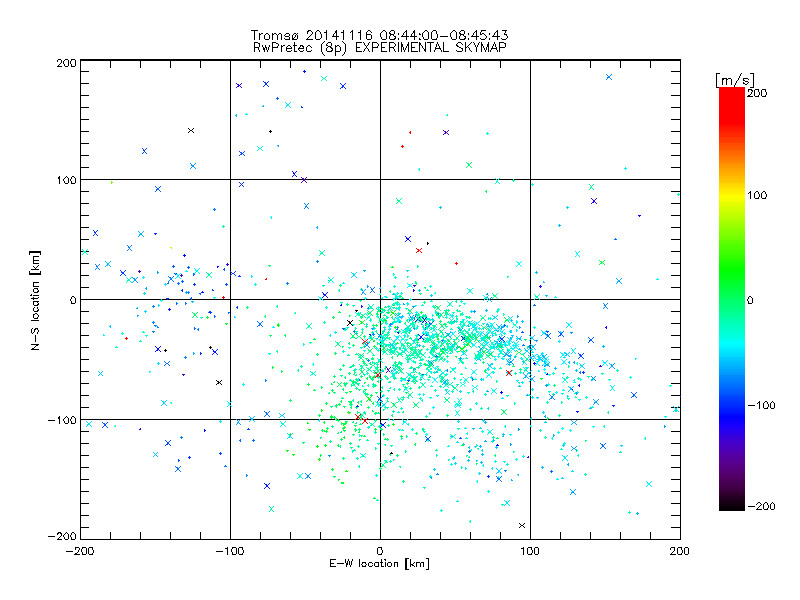
Task: Pick the red top section of the color bar
Action: 732,105
